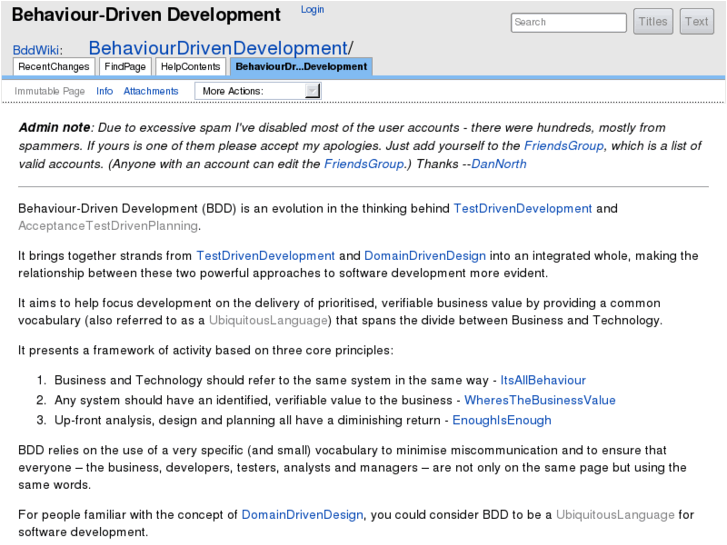Switch to the RecentChanges tab

coord(54,67)
